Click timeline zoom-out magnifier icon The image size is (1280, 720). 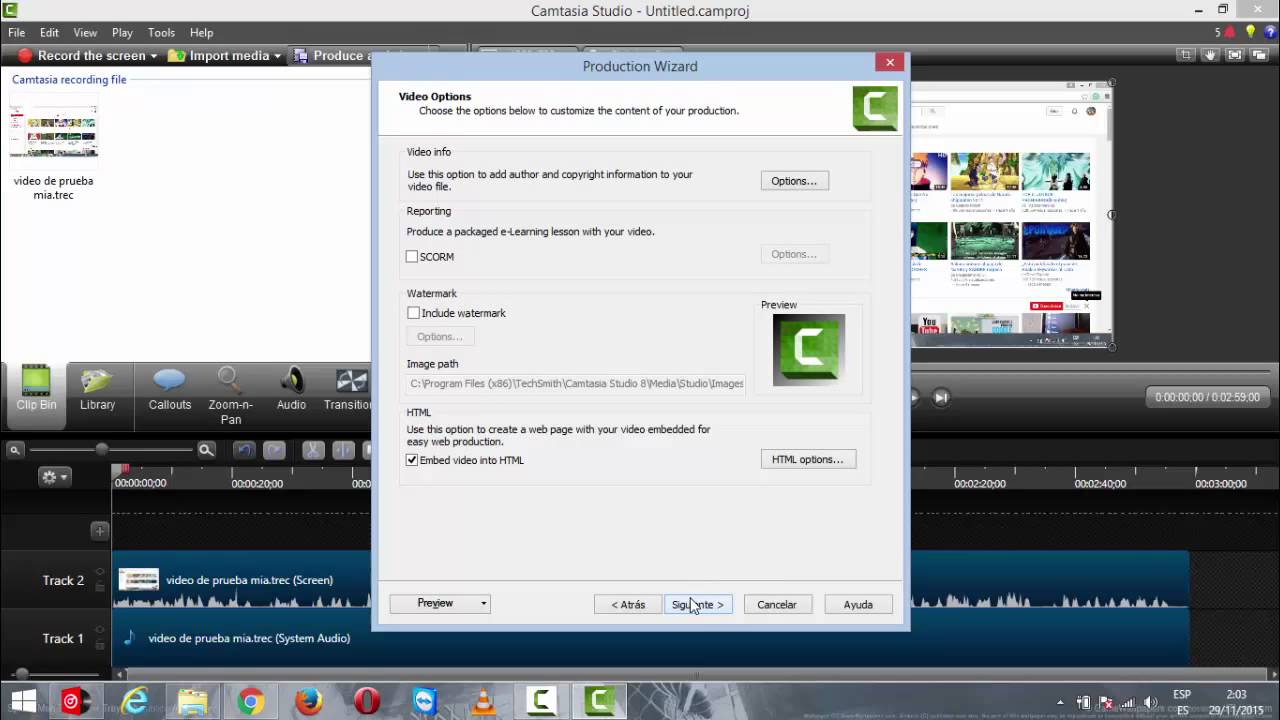click(15, 450)
